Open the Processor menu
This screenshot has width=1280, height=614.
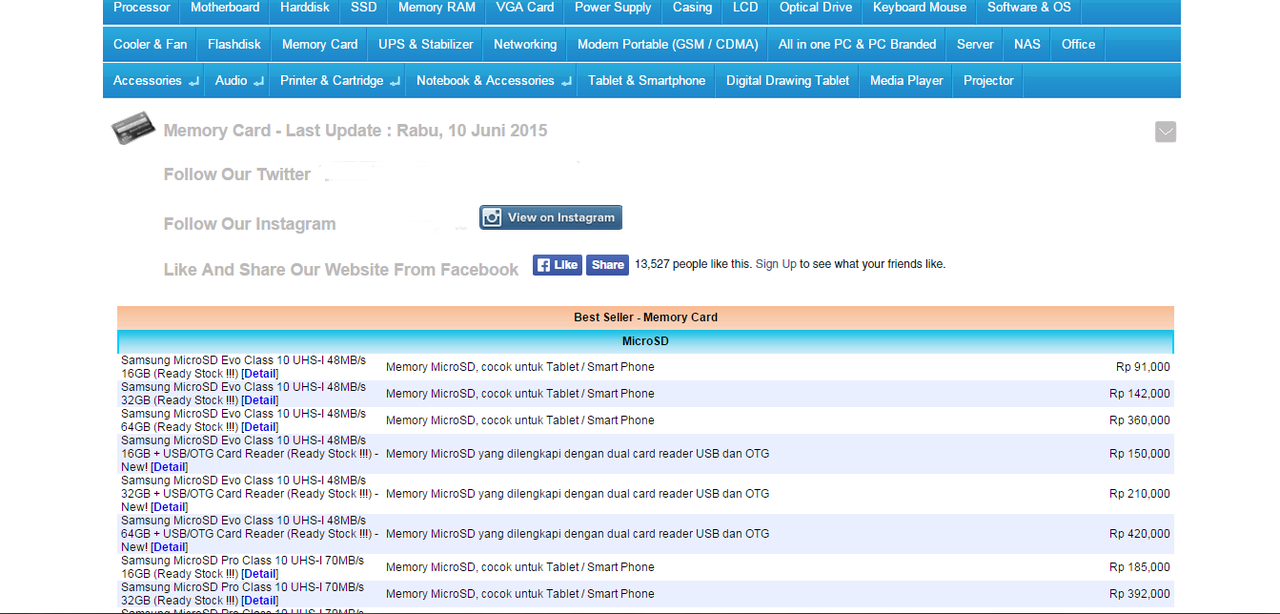[x=142, y=8]
